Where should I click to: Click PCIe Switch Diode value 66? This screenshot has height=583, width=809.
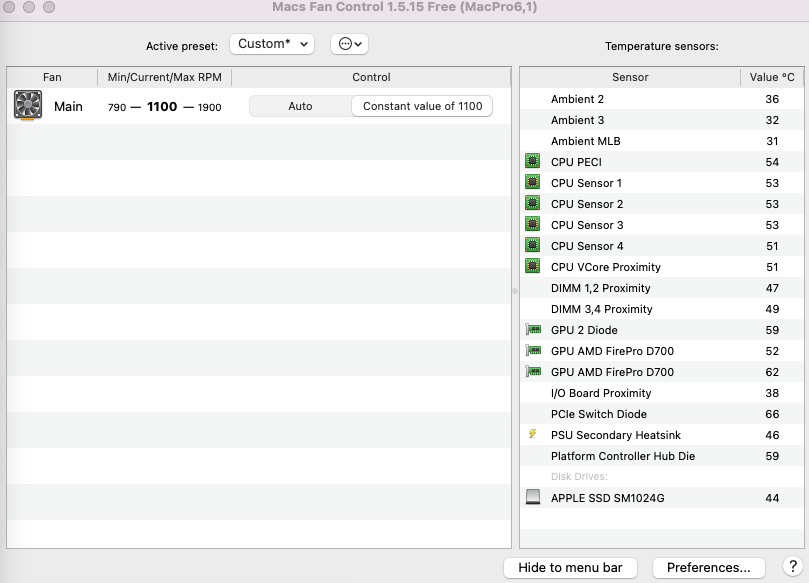772,414
